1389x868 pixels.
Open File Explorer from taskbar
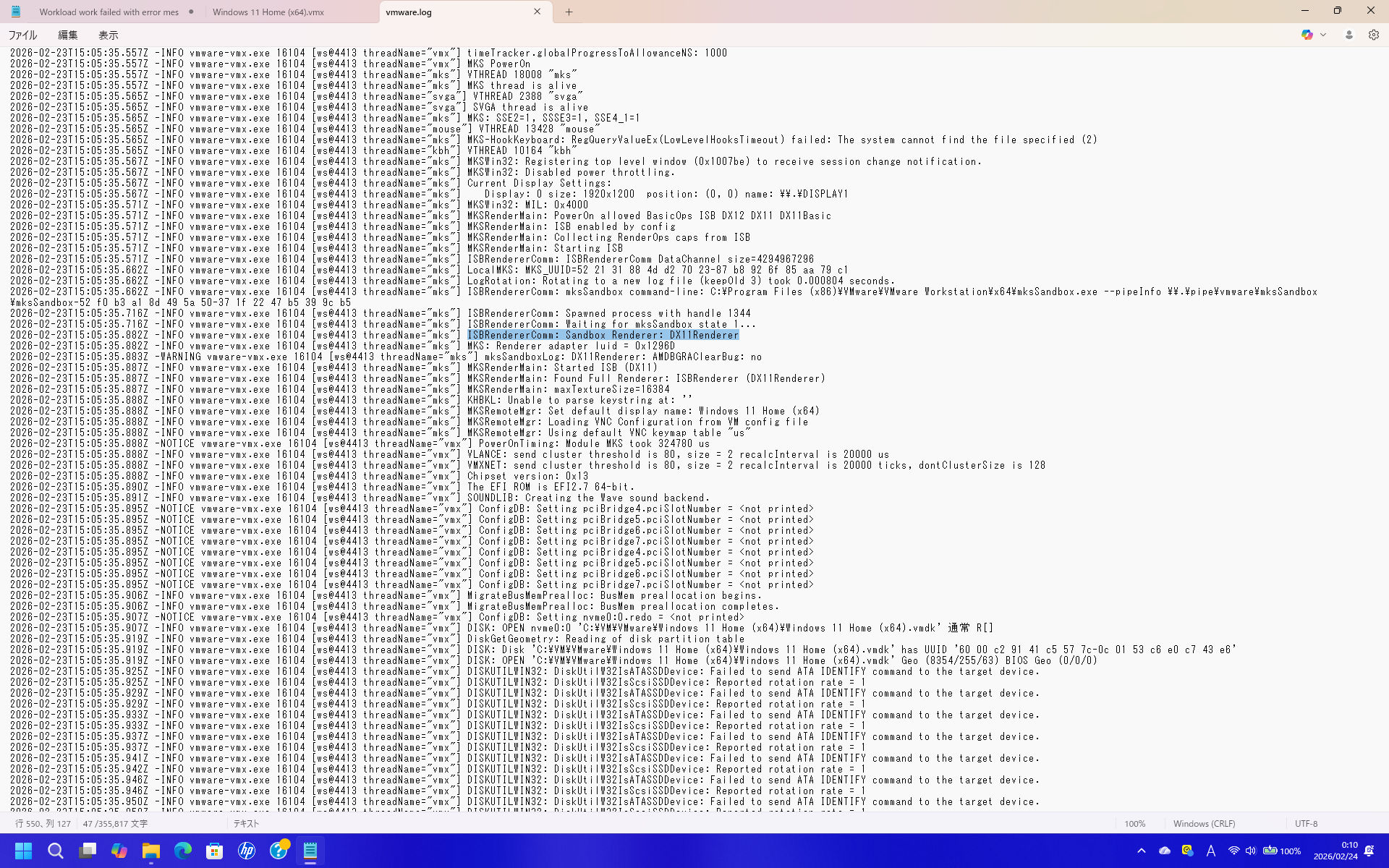(150, 851)
